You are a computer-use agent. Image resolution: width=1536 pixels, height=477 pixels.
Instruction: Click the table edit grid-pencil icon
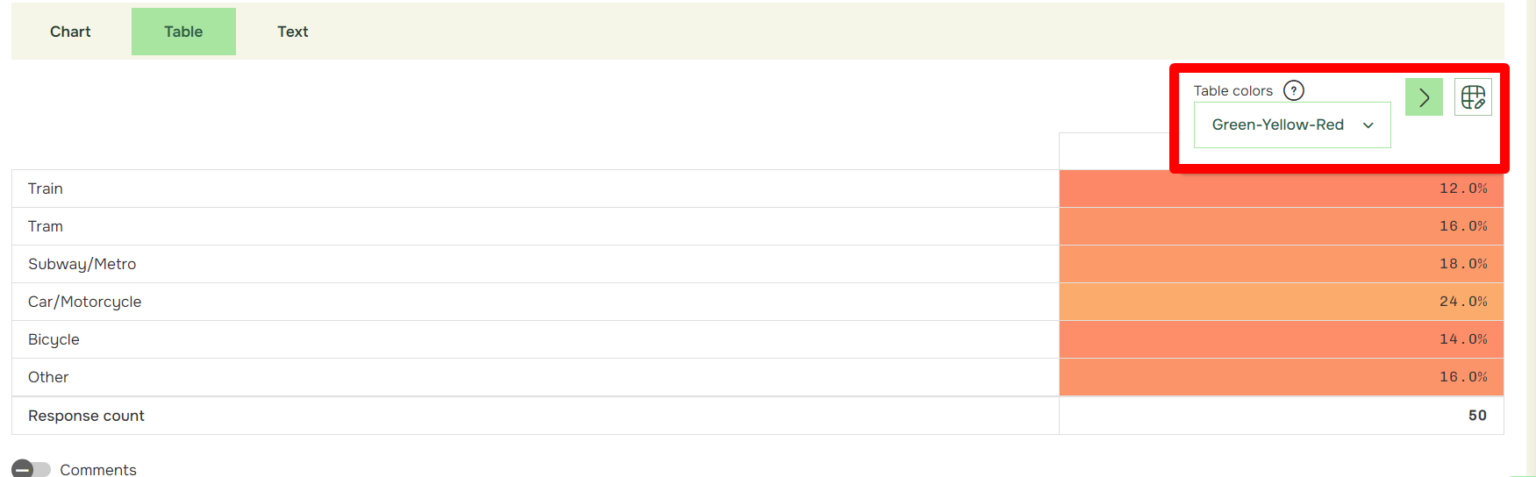click(1473, 97)
